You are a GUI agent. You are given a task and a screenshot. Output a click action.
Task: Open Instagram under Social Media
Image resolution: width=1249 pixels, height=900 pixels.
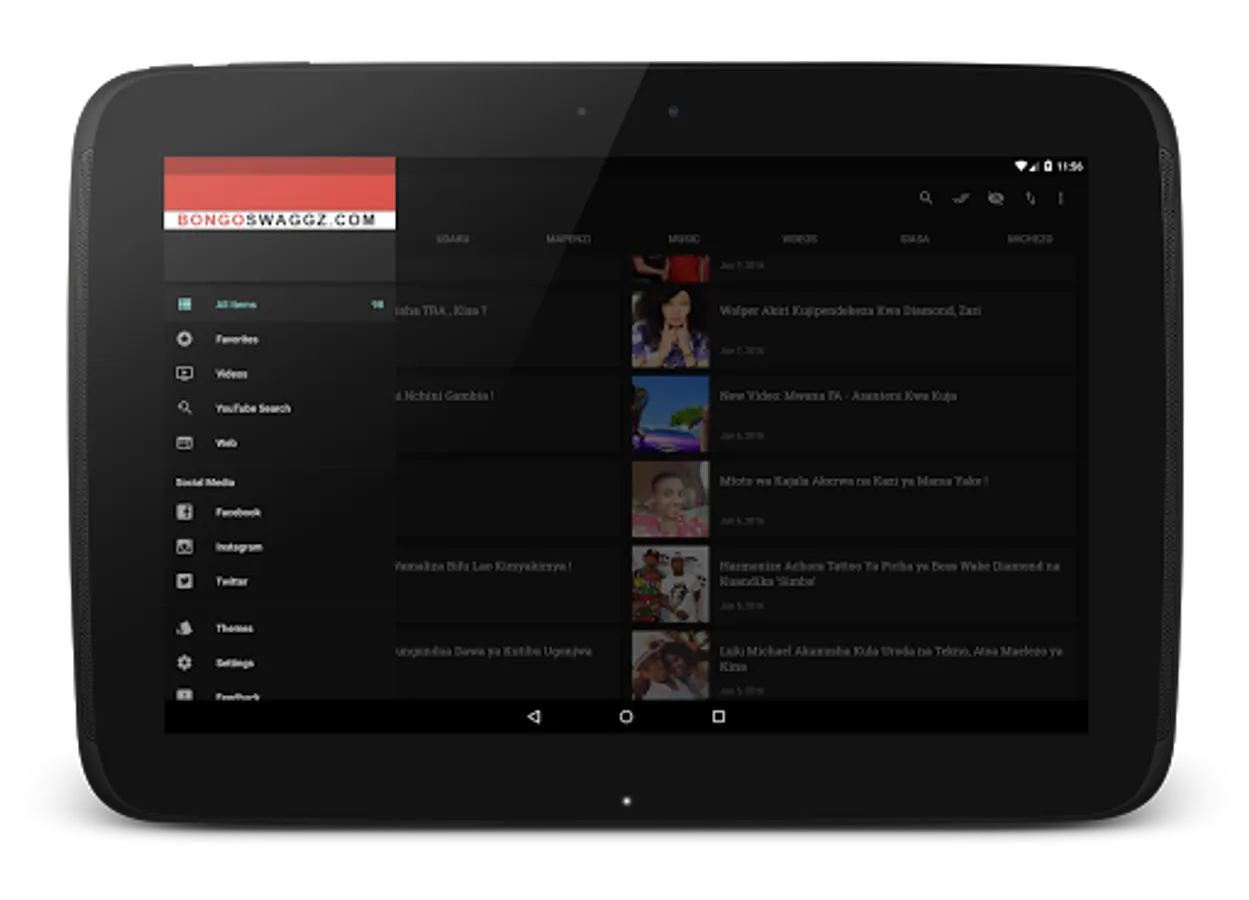click(x=280, y=548)
